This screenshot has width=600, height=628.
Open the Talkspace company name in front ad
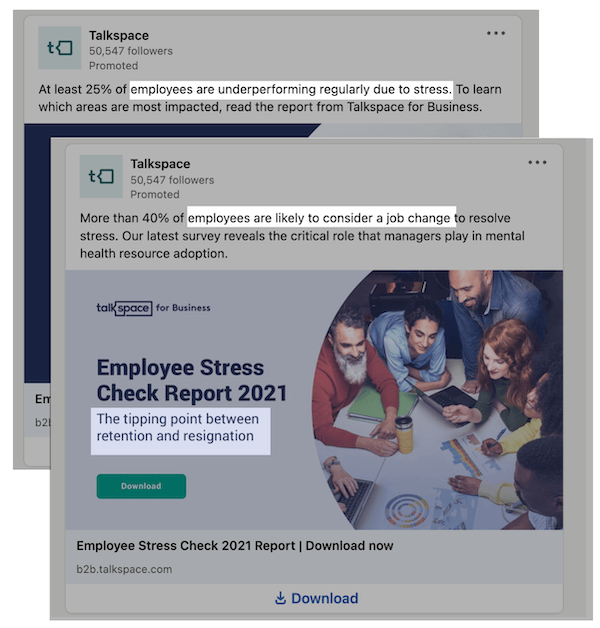[160, 164]
